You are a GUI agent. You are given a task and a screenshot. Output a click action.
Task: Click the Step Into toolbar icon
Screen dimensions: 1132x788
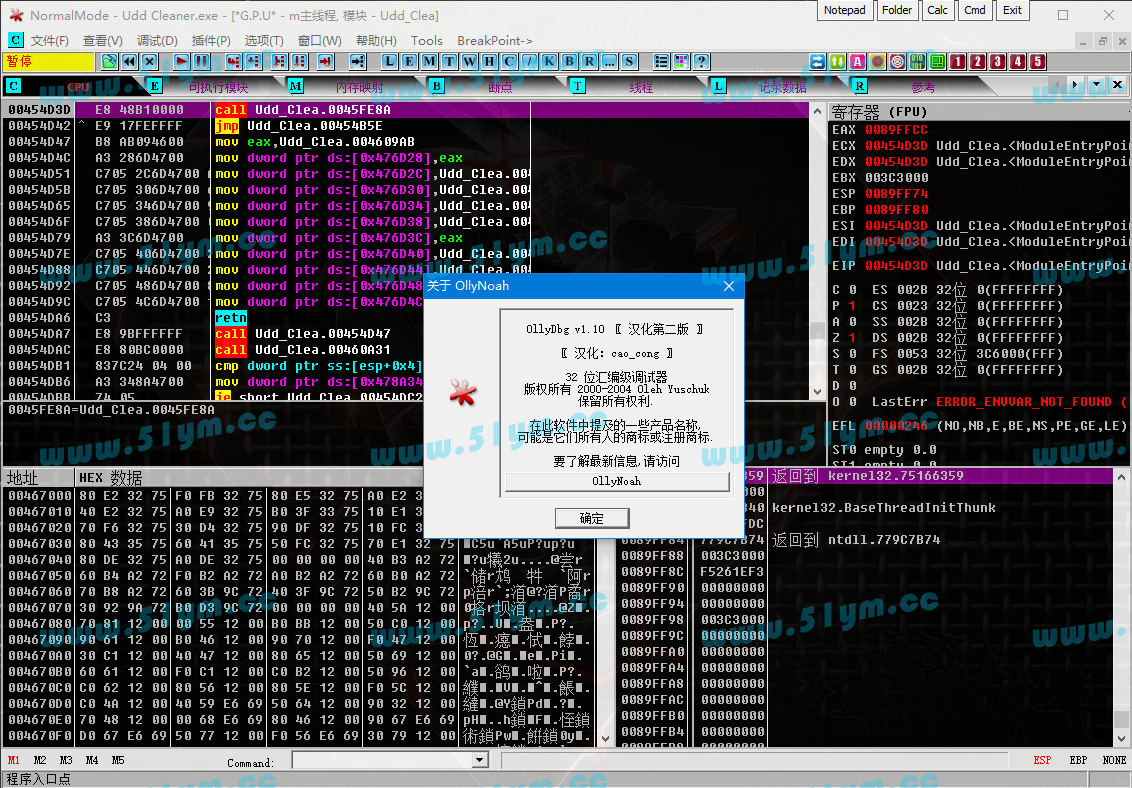233,61
